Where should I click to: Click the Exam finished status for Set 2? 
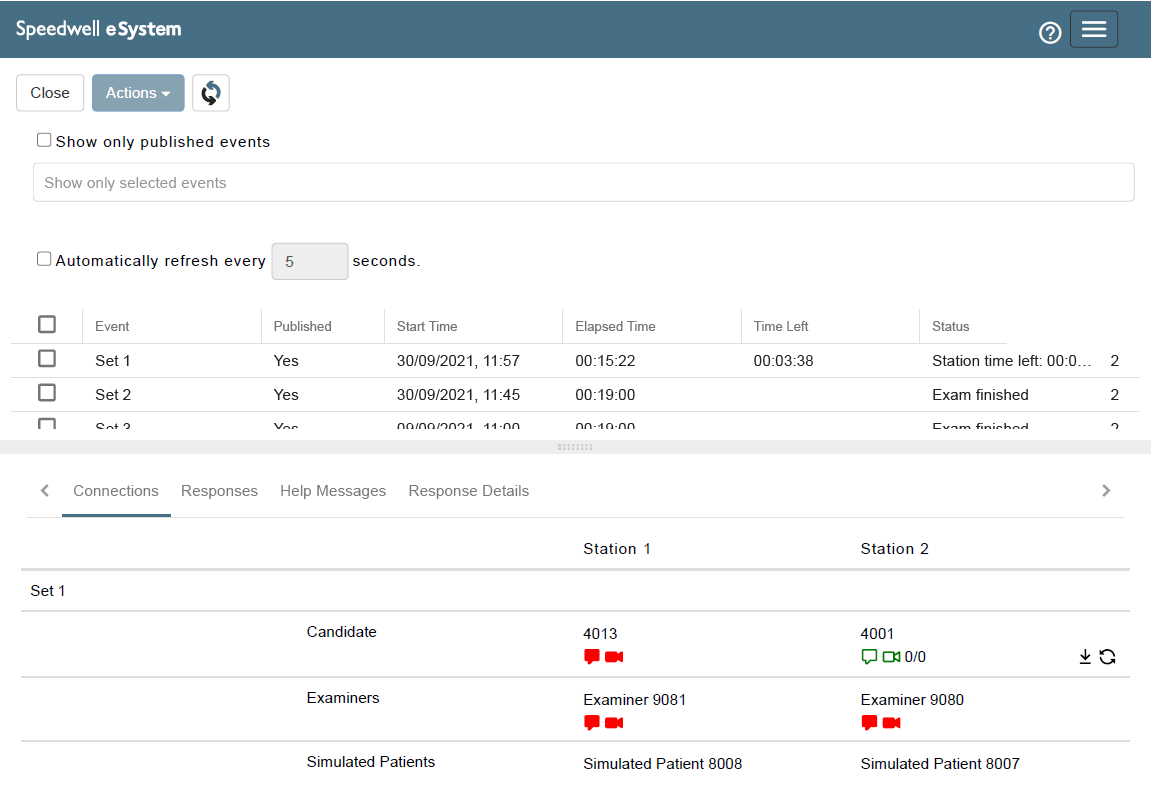(980, 395)
